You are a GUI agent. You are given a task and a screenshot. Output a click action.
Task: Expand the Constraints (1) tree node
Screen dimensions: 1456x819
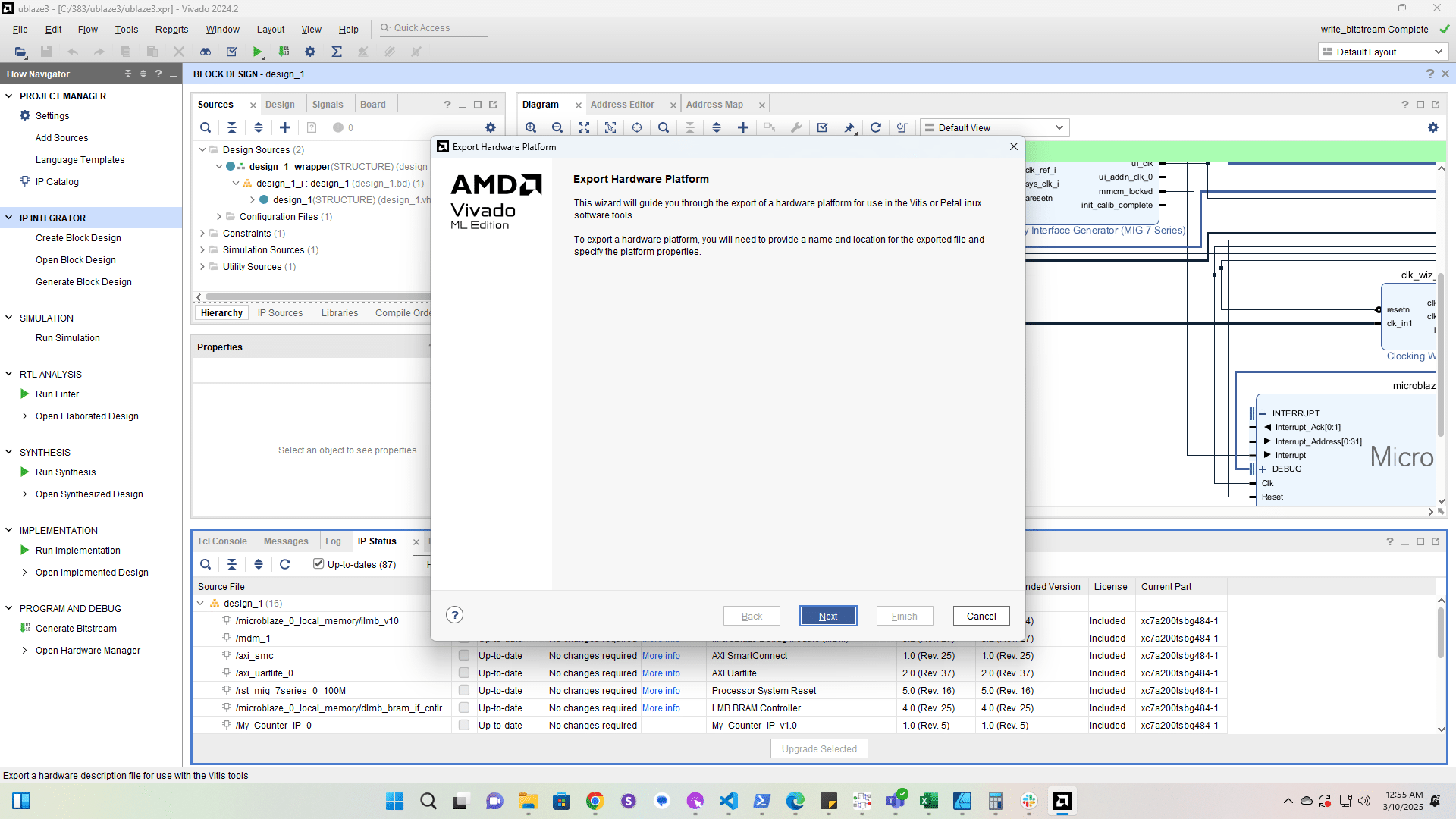(202, 234)
